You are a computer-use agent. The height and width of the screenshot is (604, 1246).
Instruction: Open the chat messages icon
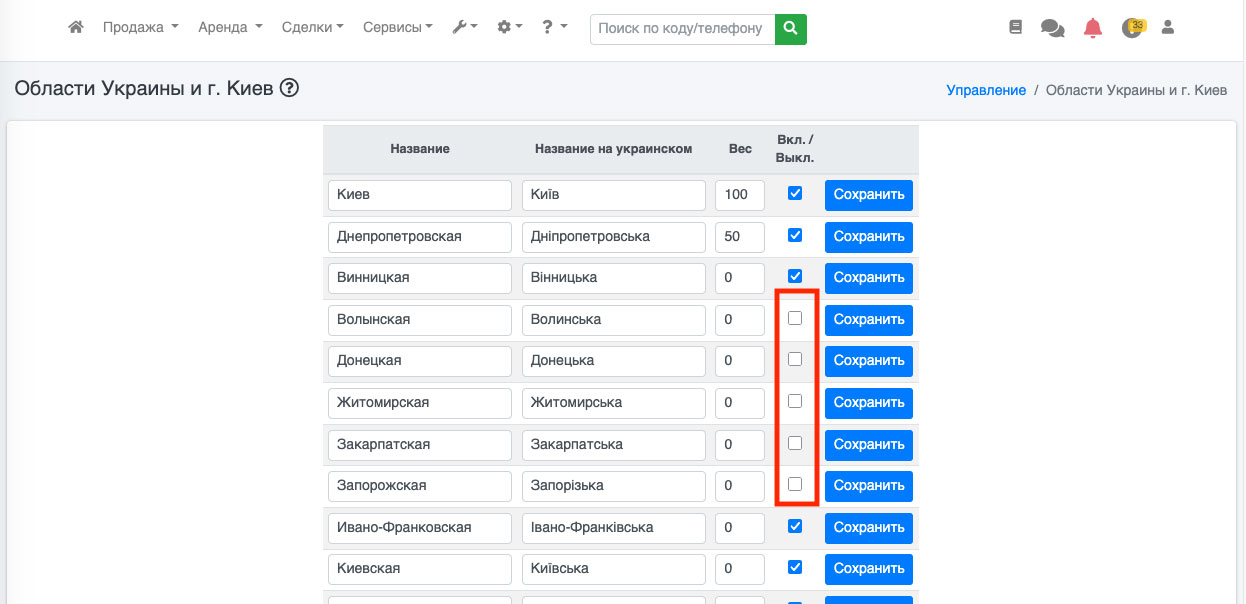[1052, 29]
